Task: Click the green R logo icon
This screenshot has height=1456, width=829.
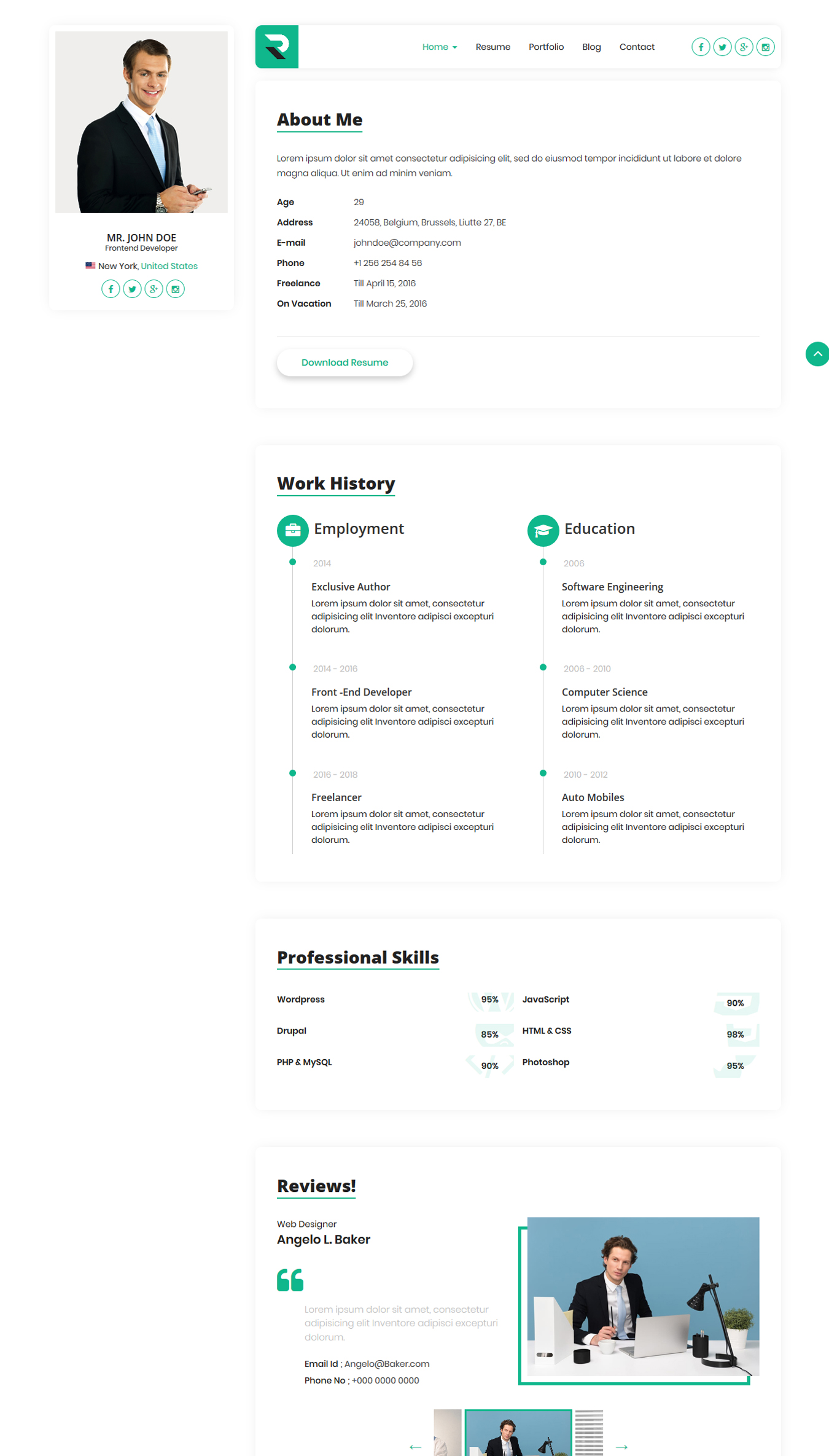Action: [277, 47]
